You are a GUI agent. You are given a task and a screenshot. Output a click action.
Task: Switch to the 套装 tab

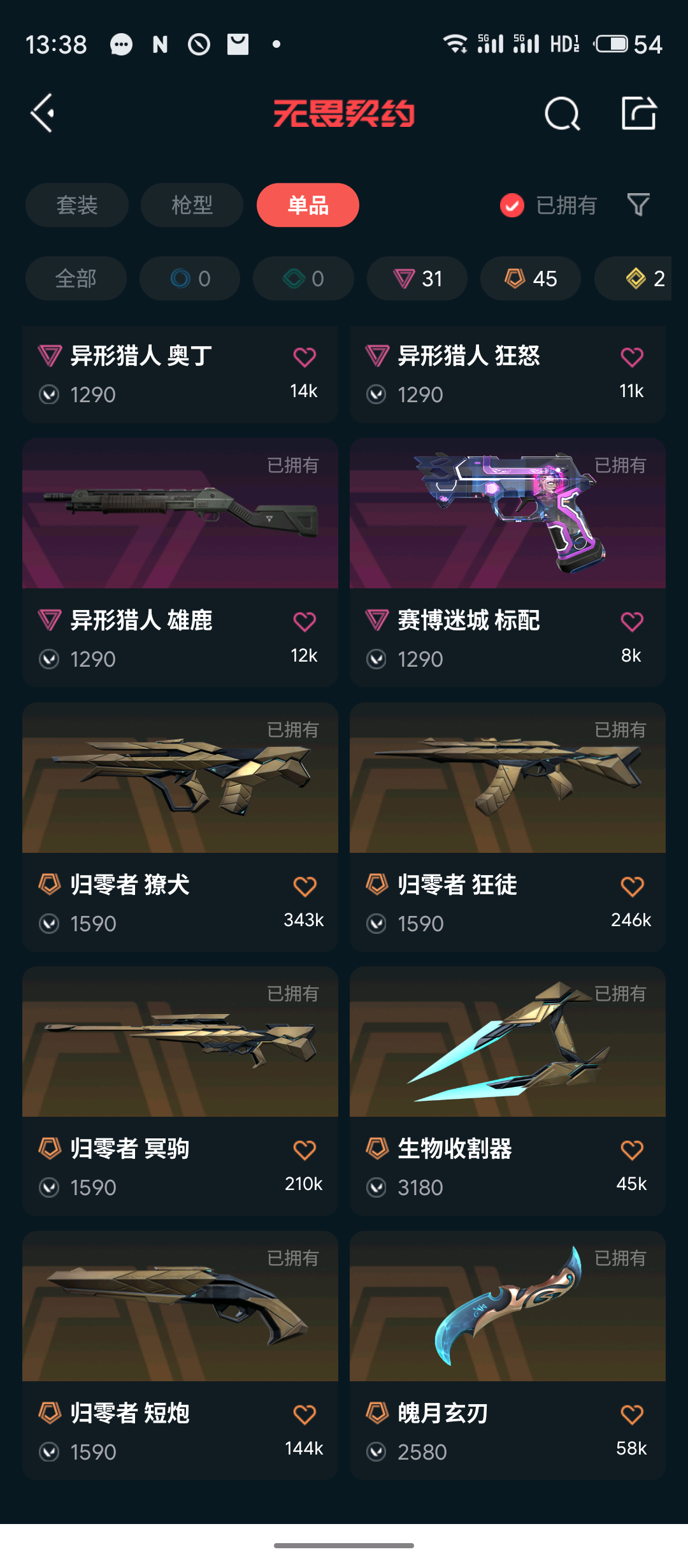click(77, 205)
